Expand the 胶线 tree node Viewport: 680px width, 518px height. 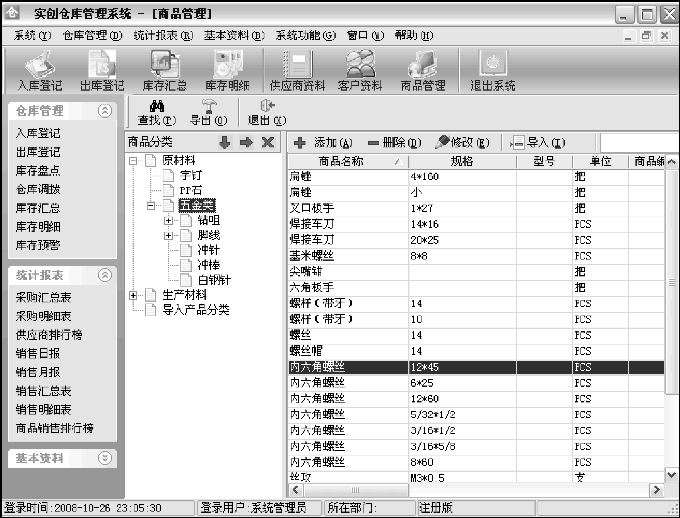(x=168, y=236)
